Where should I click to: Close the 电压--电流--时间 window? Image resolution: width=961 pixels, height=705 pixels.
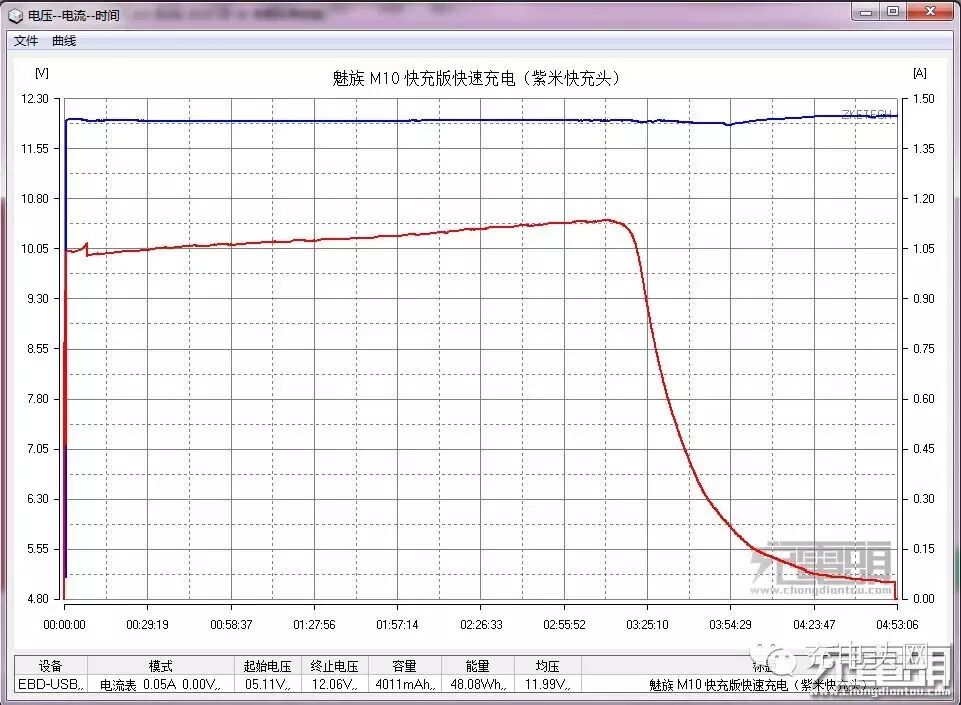[930, 12]
